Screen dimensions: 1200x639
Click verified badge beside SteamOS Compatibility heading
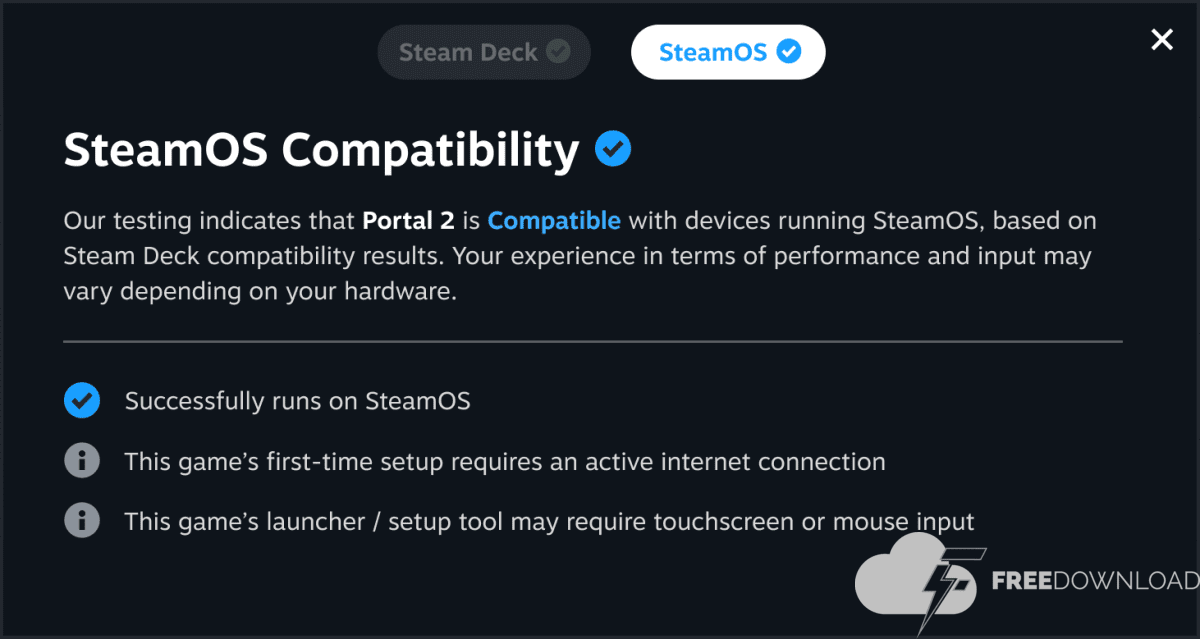(612, 150)
